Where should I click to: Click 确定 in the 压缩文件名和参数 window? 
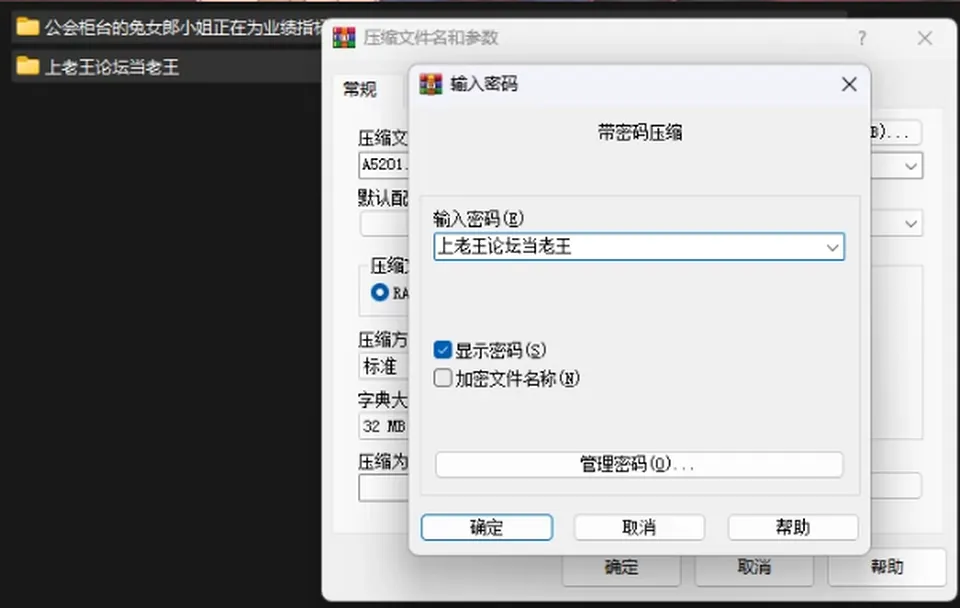coord(621,568)
